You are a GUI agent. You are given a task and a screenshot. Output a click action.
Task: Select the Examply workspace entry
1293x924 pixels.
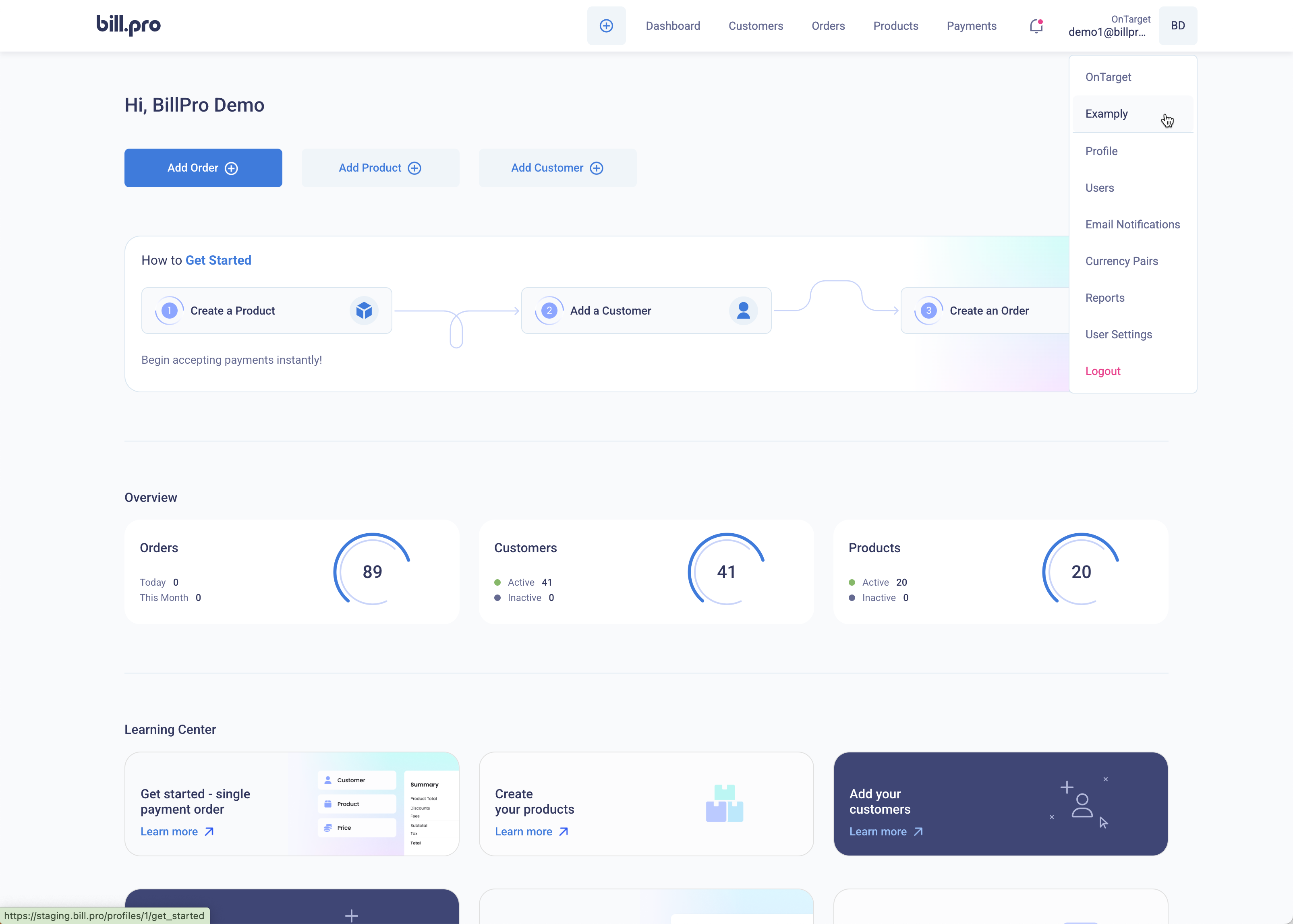1107,114
